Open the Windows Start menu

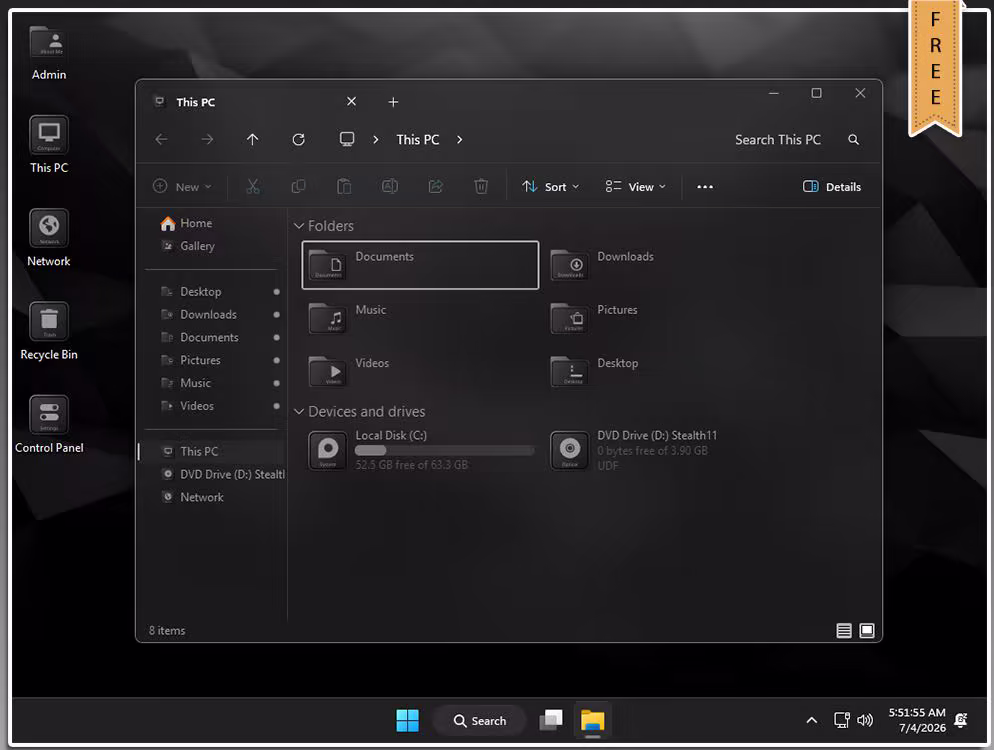pyautogui.click(x=407, y=720)
